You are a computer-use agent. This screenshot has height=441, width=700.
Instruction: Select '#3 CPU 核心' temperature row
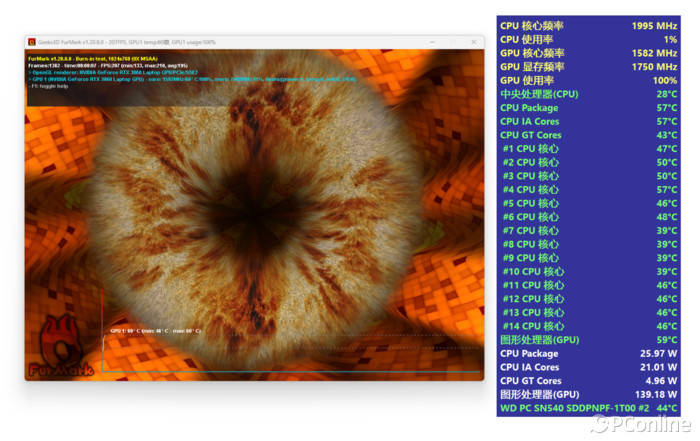click(588, 176)
